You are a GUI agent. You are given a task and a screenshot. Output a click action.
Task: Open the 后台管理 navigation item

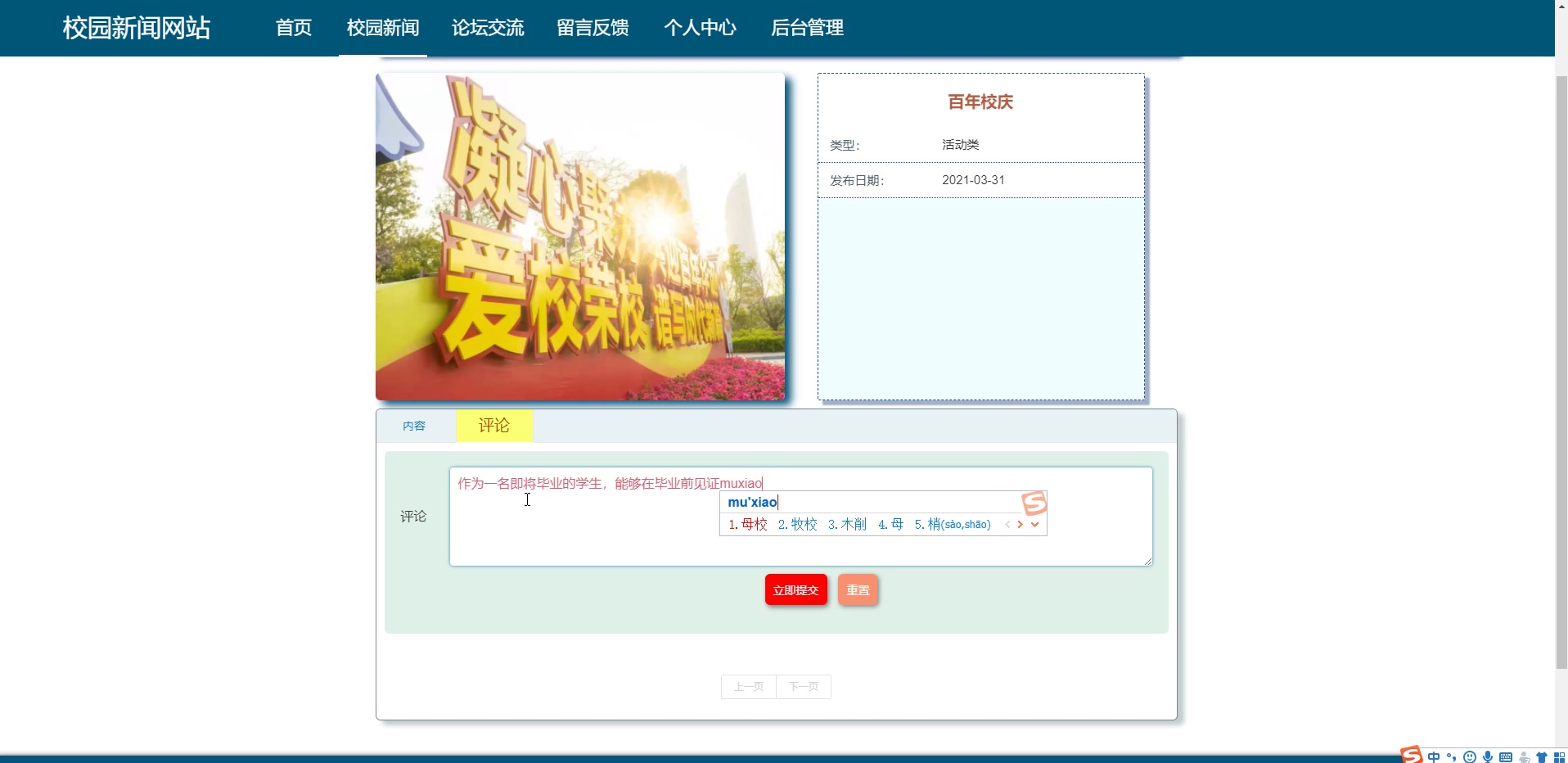808,27
